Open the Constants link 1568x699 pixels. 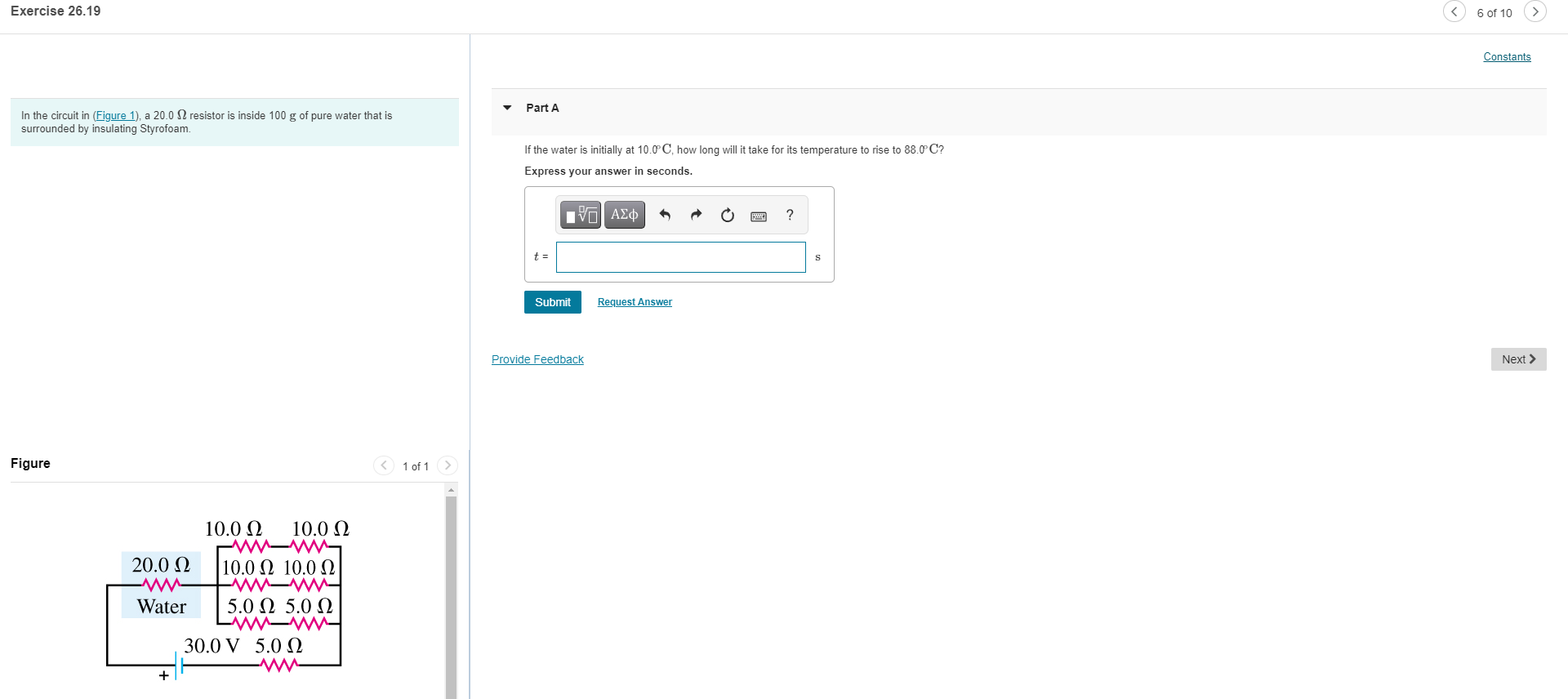coord(1507,56)
